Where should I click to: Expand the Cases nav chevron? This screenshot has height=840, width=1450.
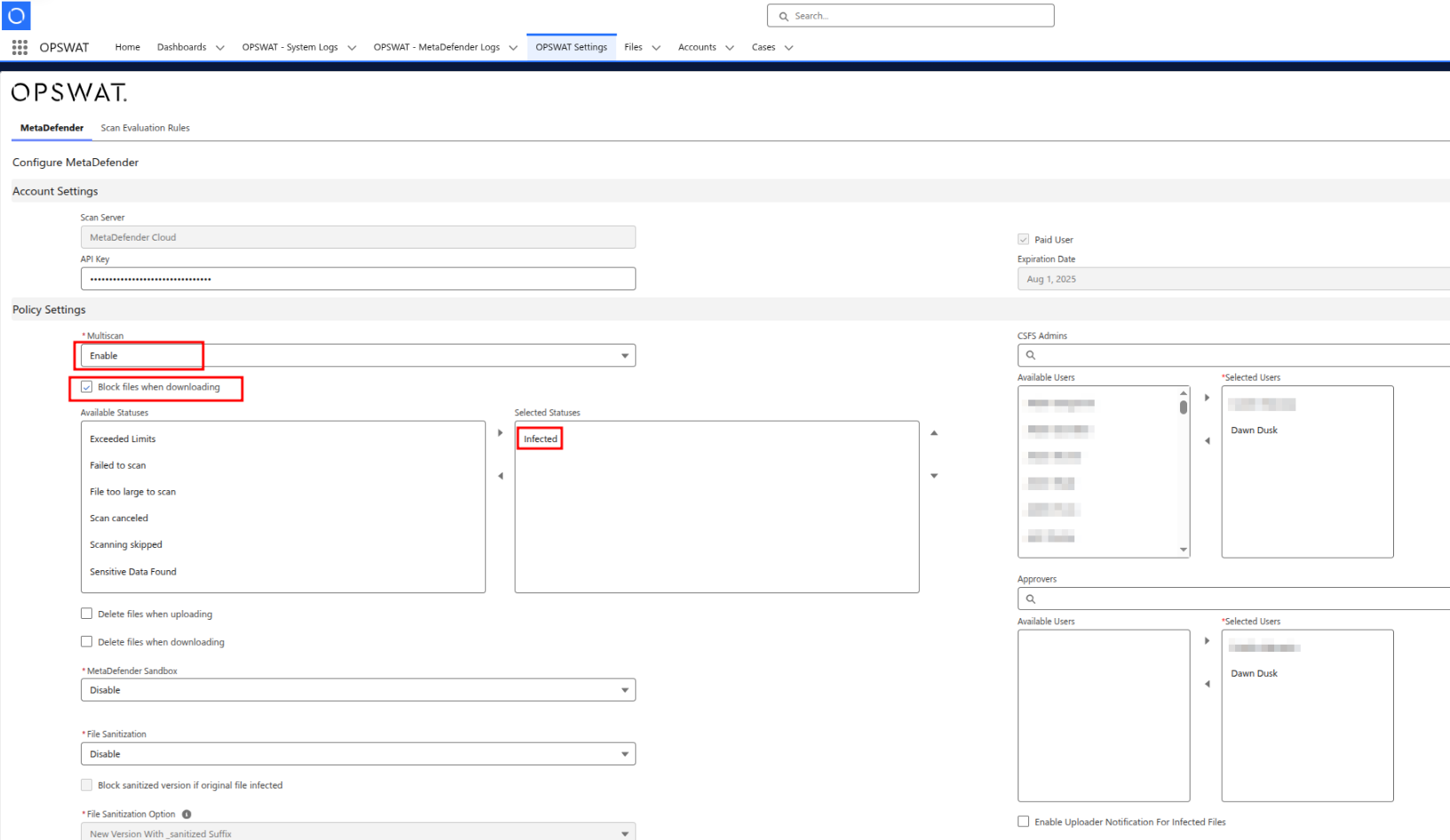(x=788, y=48)
